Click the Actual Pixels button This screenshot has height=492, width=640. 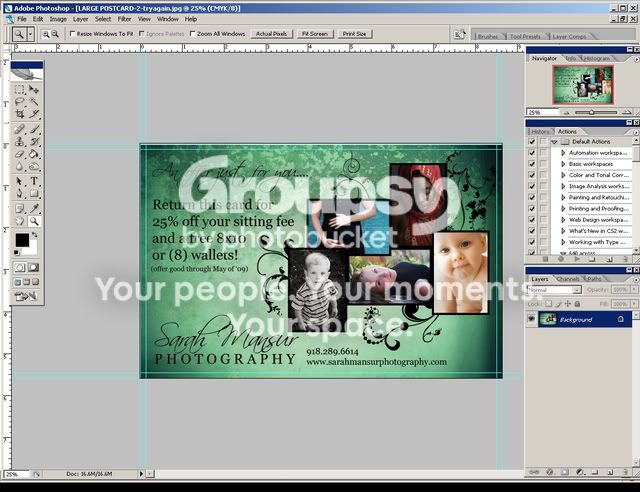coord(271,34)
